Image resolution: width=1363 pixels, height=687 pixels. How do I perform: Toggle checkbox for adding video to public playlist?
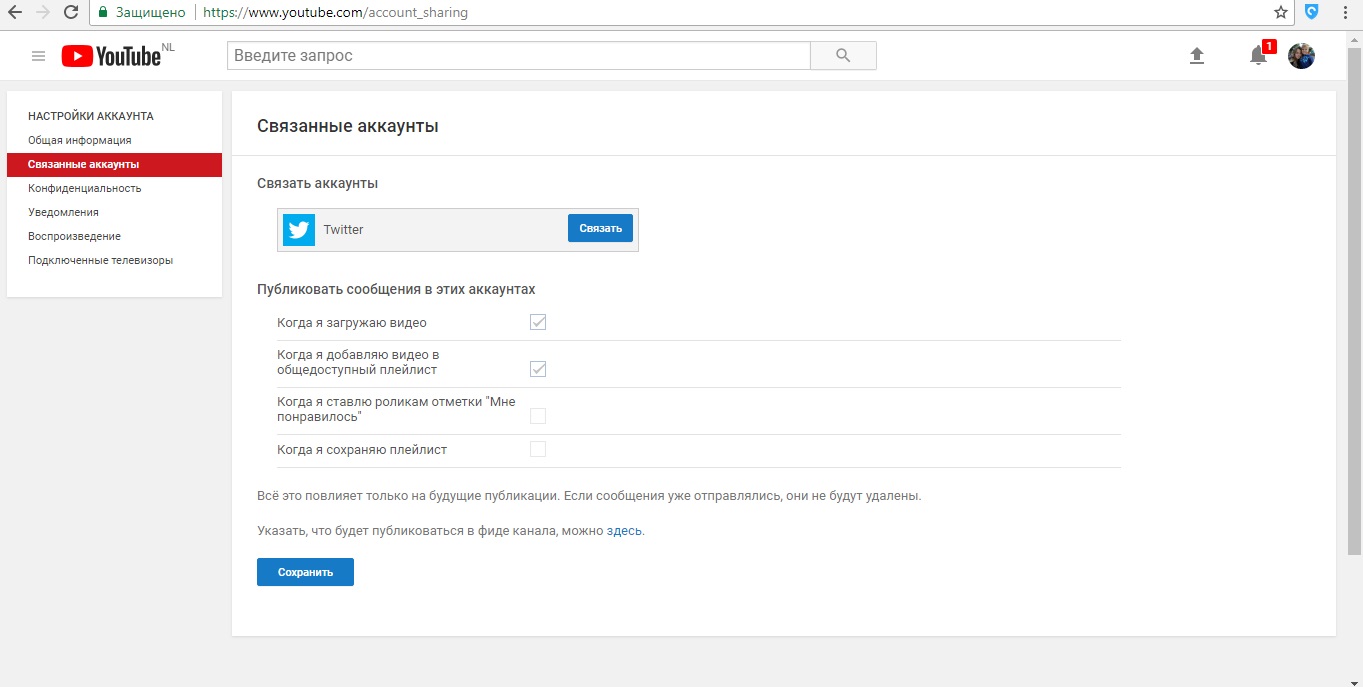pyautogui.click(x=538, y=369)
